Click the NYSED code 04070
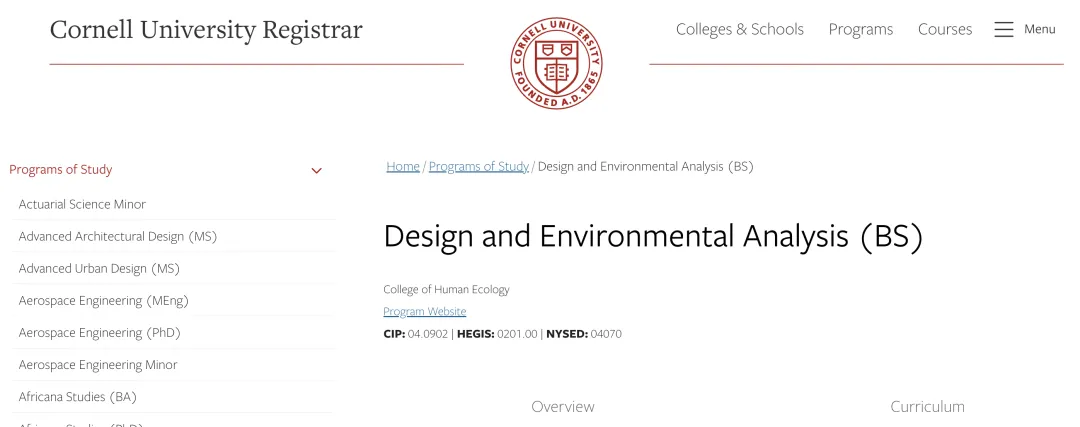This screenshot has height=427, width=1080. coord(606,334)
